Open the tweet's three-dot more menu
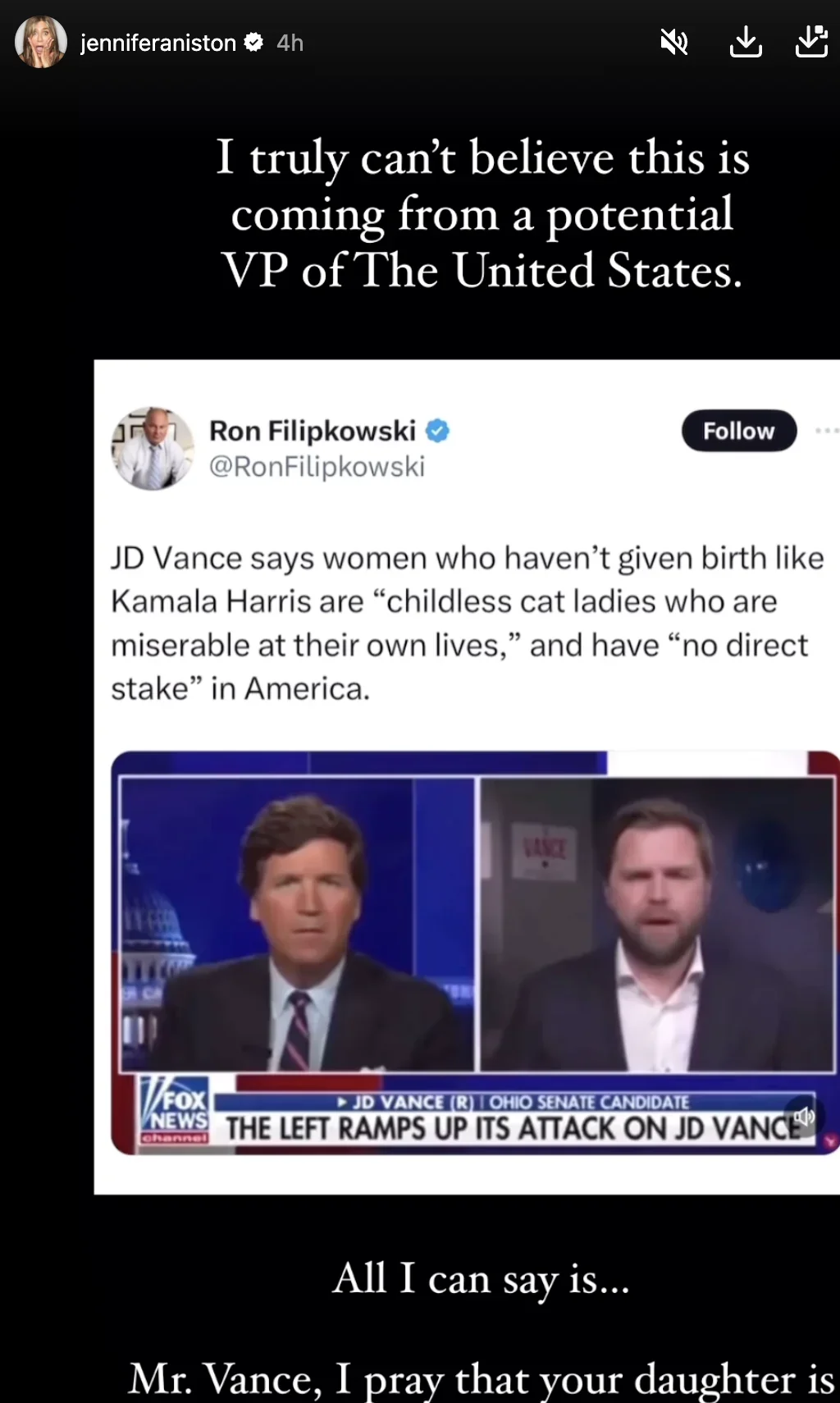840x1403 pixels. (x=827, y=431)
